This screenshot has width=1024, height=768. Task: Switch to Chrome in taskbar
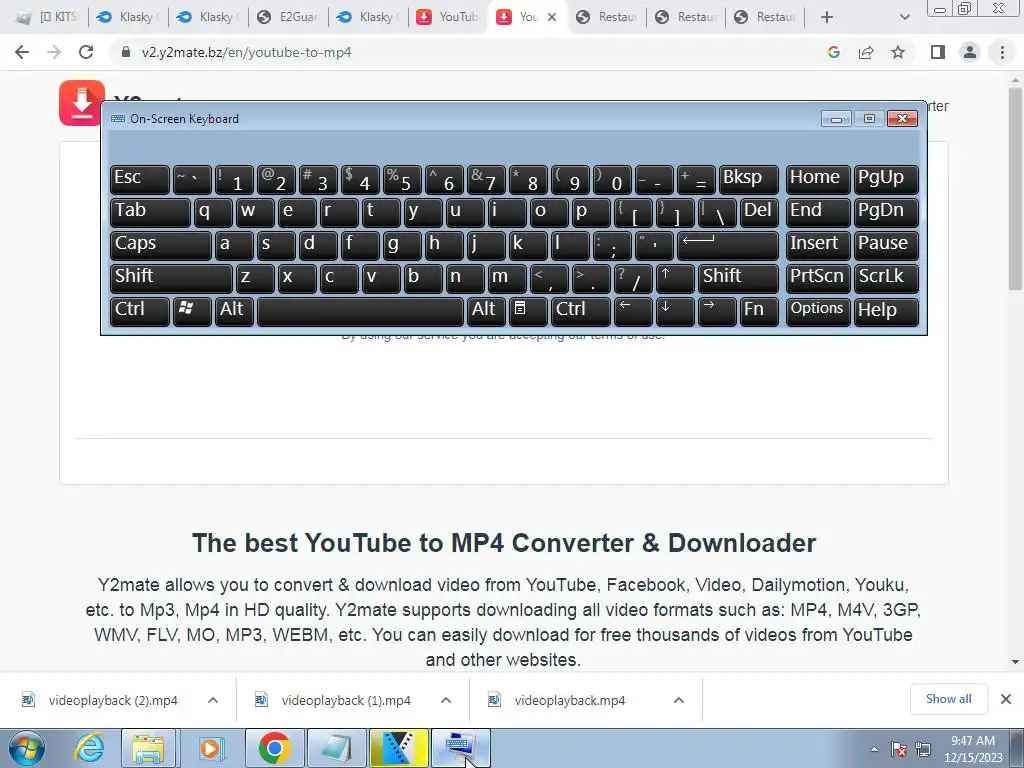pyautogui.click(x=274, y=748)
